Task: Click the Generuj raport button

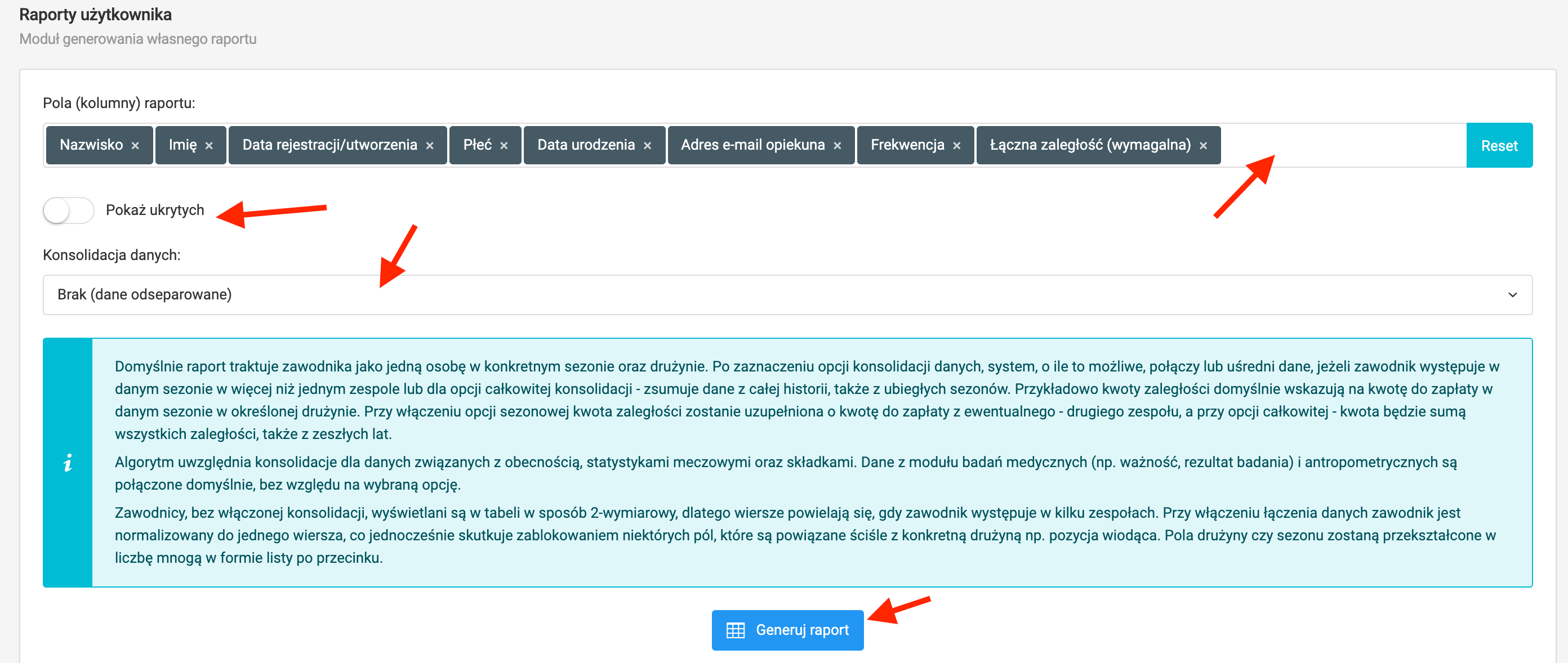Action: point(801,630)
